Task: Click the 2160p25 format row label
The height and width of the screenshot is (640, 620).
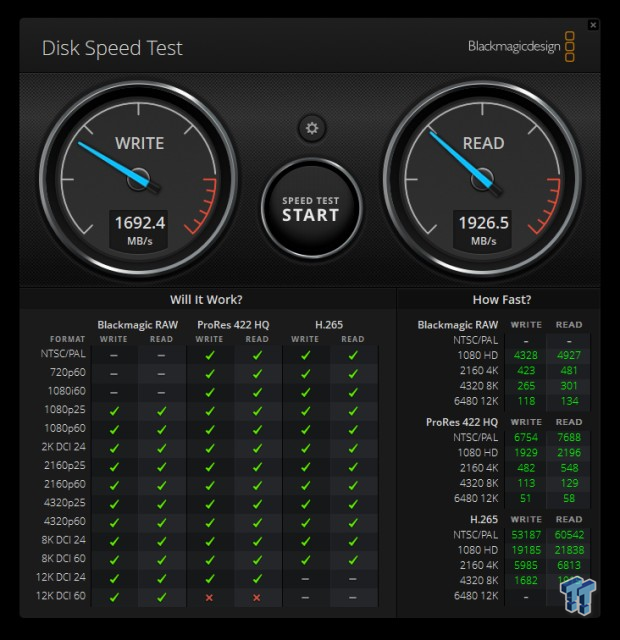Action: 65,465
